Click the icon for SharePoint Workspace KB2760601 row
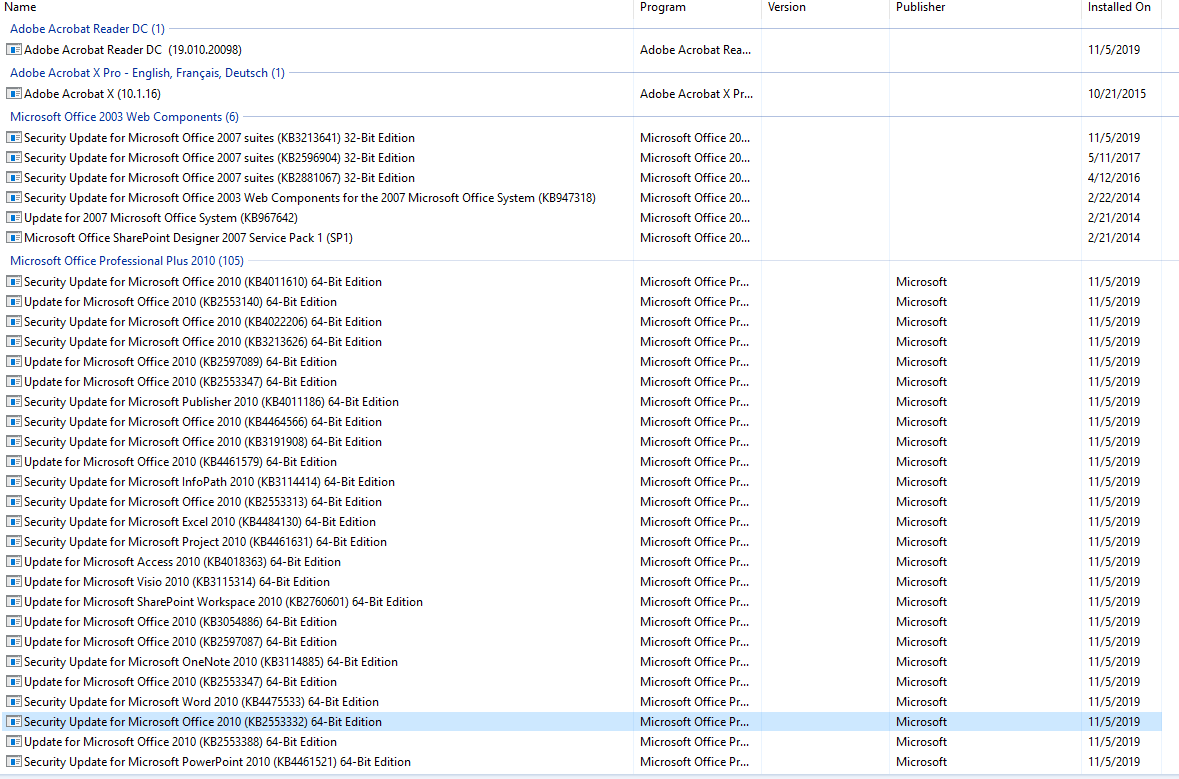Viewport: 1179px width, 779px height. (x=14, y=602)
